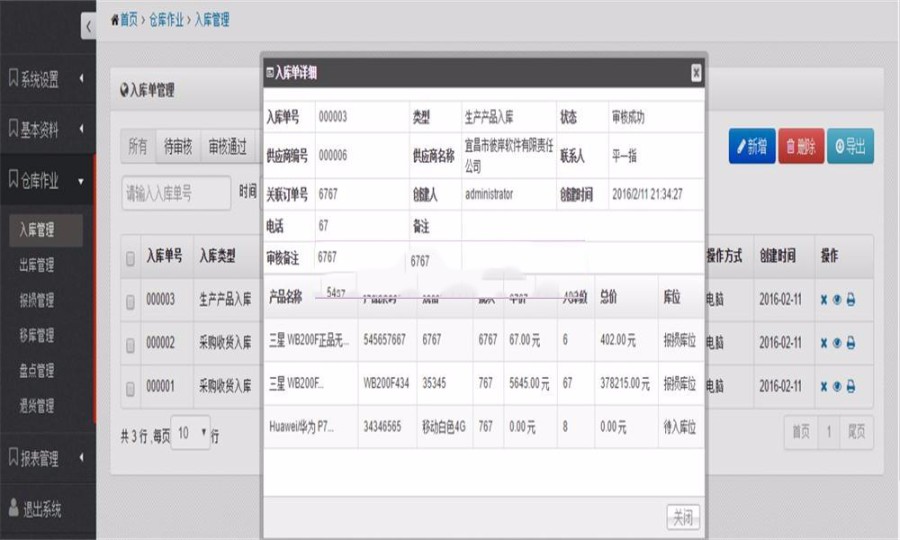Click delete icon for row 00003
The height and width of the screenshot is (540, 900).
pos(824,300)
